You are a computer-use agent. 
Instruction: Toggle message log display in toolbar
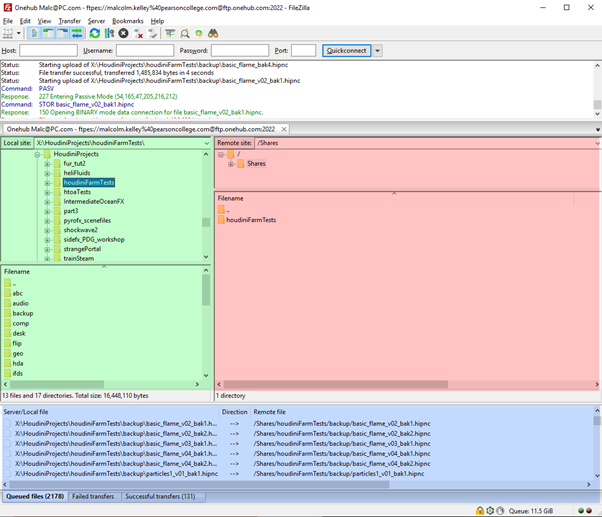tap(34, 34)
